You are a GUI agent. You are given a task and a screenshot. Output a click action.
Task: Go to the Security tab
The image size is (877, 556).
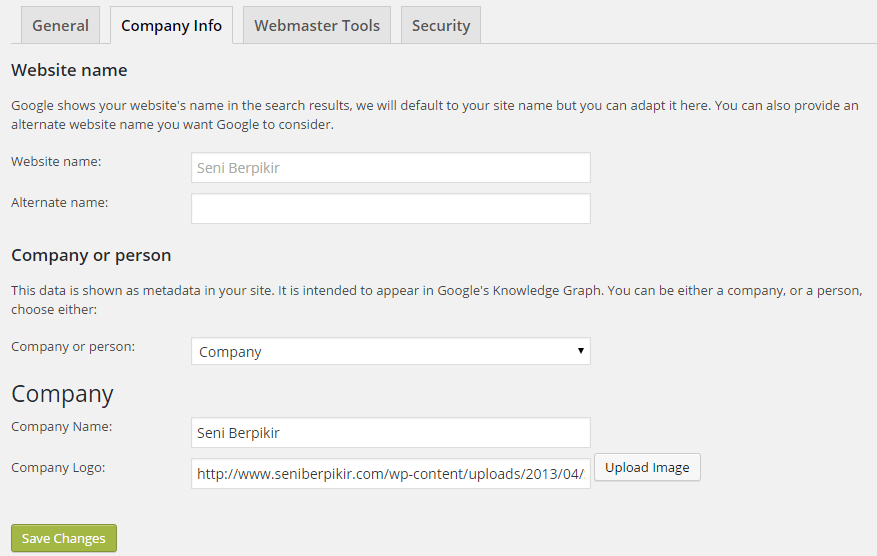(x=441, y=26)
